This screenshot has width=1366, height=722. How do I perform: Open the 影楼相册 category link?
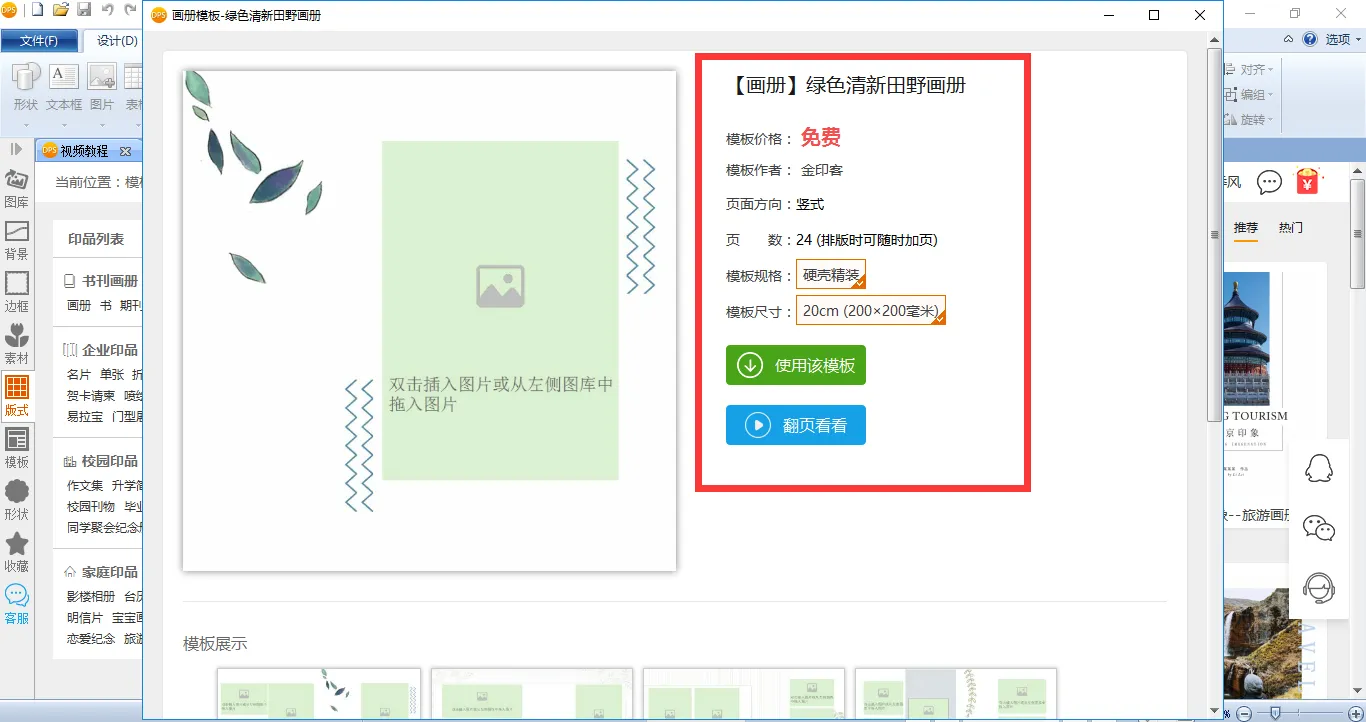(91, 597)
